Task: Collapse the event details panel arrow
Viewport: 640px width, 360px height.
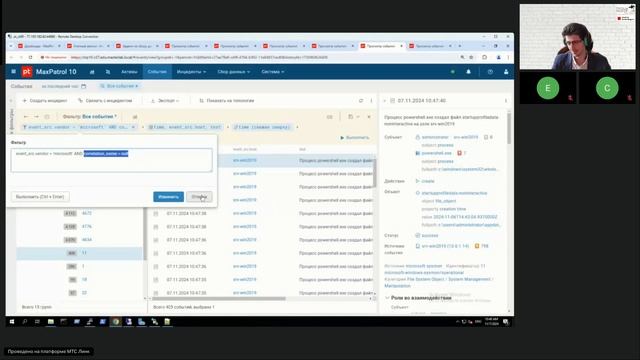Action: pyautogui.click(x=384, y=100)
